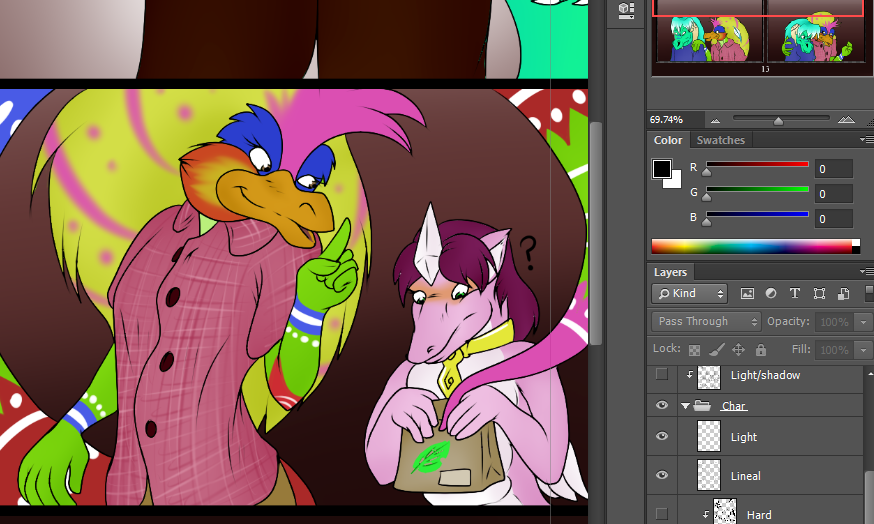874x524 pixels.
Task: Click the clipping arrow on Light/shadow layer
Action: point(690,375)
